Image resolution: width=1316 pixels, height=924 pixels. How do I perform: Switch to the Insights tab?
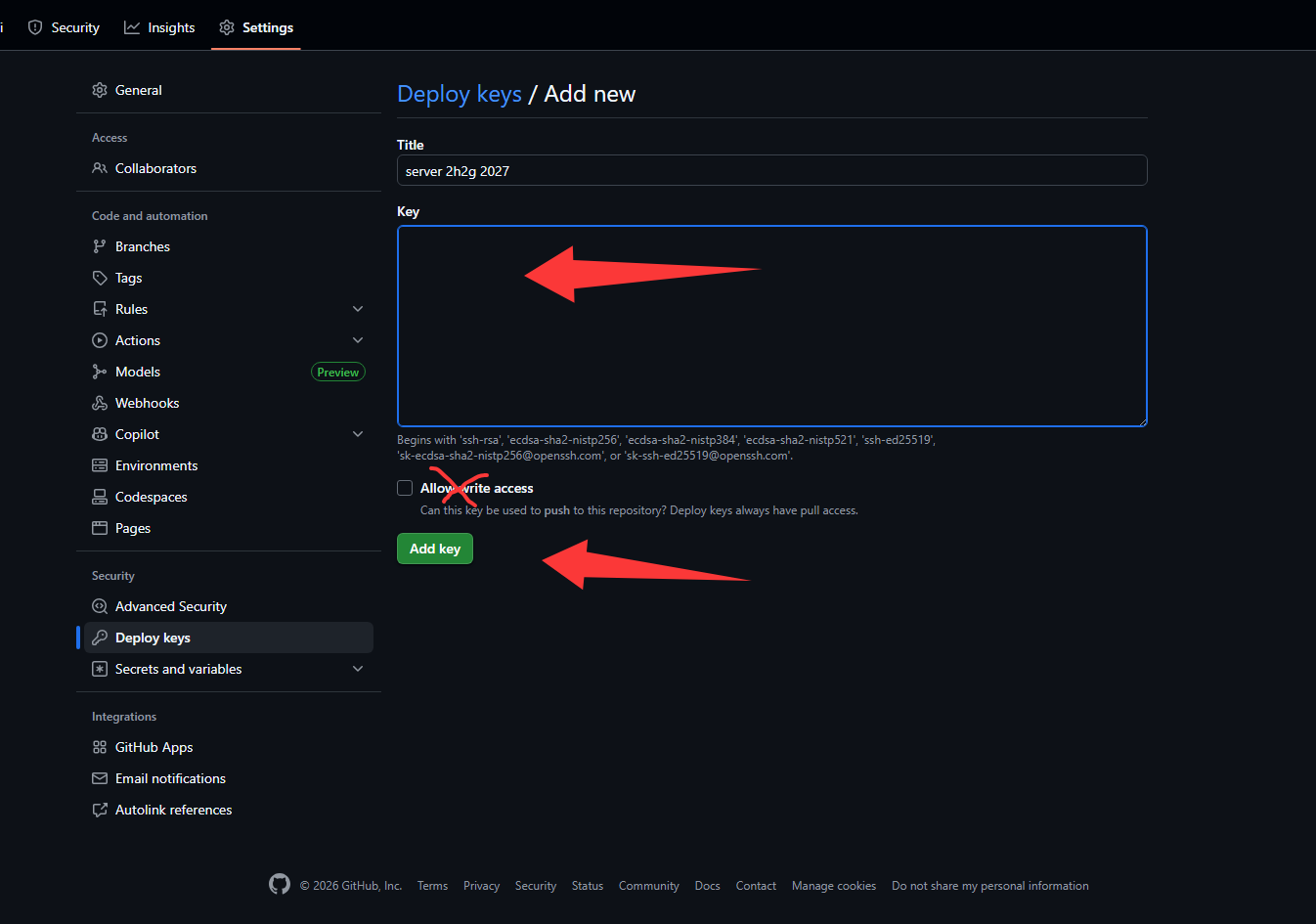[159, 27]
